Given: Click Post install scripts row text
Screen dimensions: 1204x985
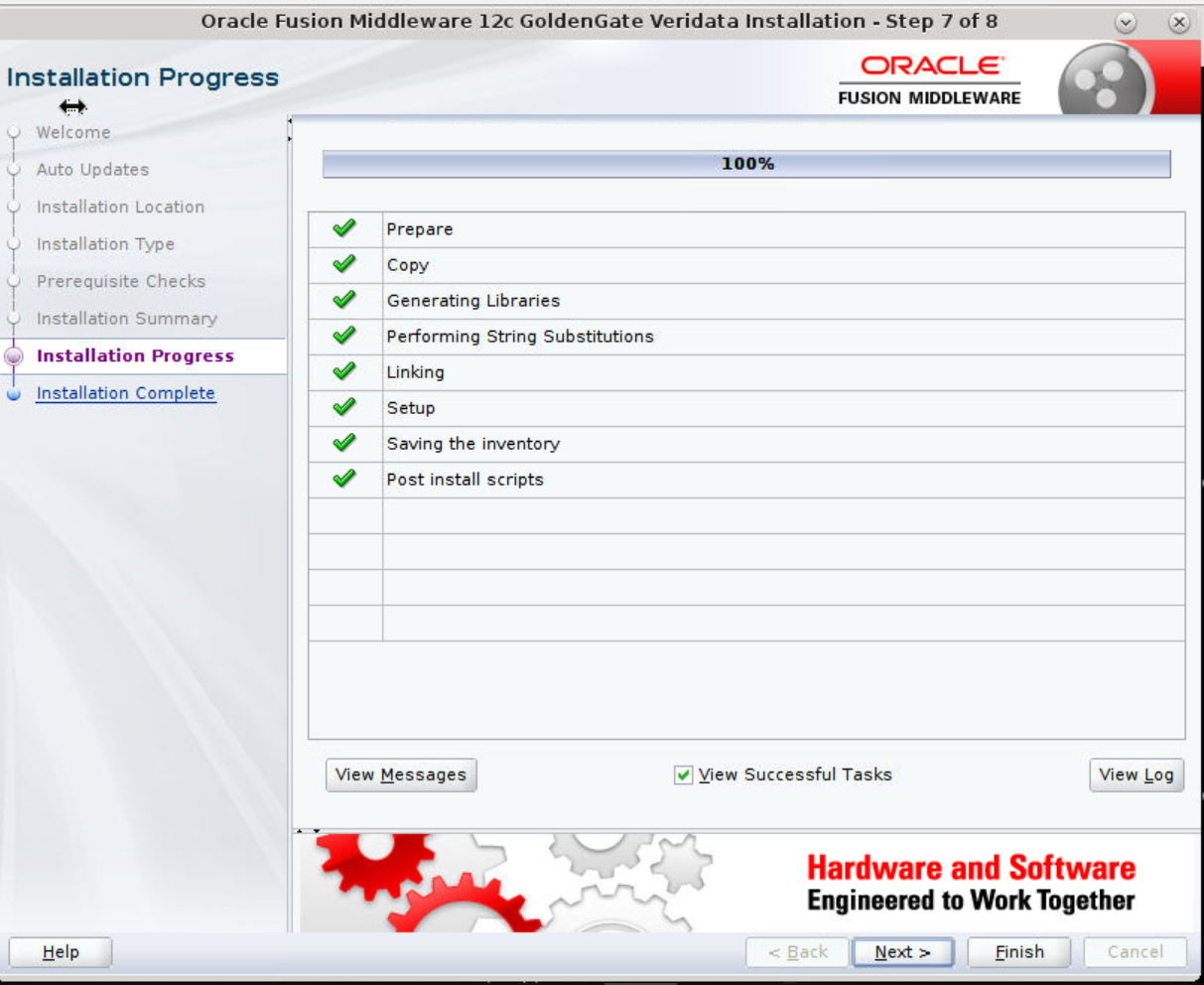Looking at the screenshot, I should [x=465, y=480].
